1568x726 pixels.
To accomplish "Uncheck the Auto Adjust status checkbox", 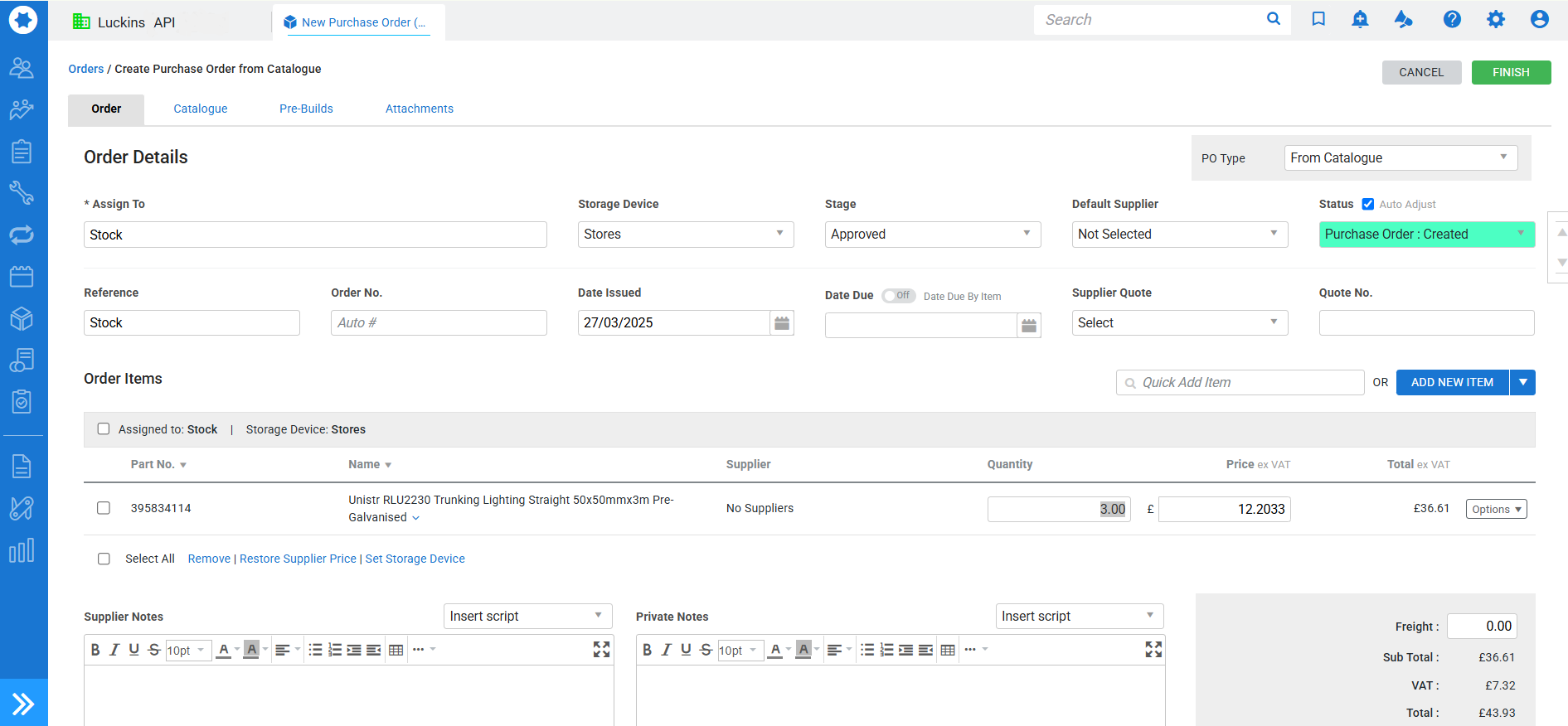I will 1368,204.
